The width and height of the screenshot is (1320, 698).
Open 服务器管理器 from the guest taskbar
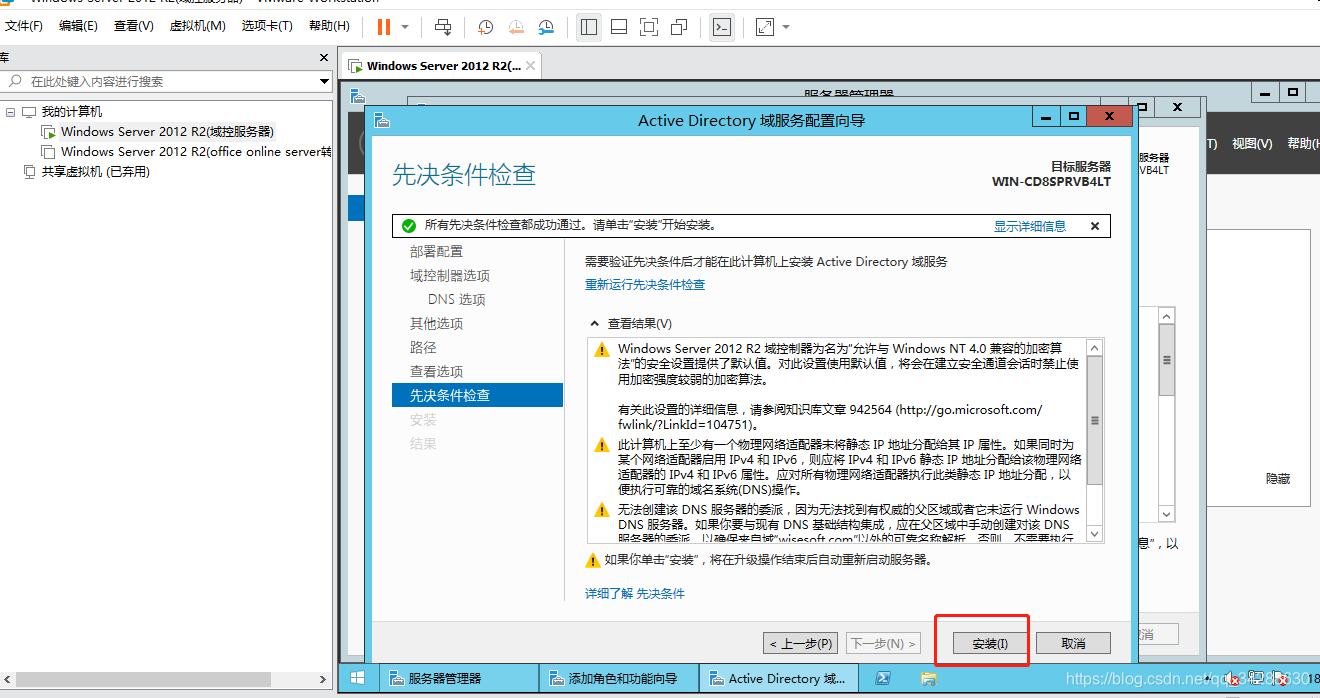457,678
